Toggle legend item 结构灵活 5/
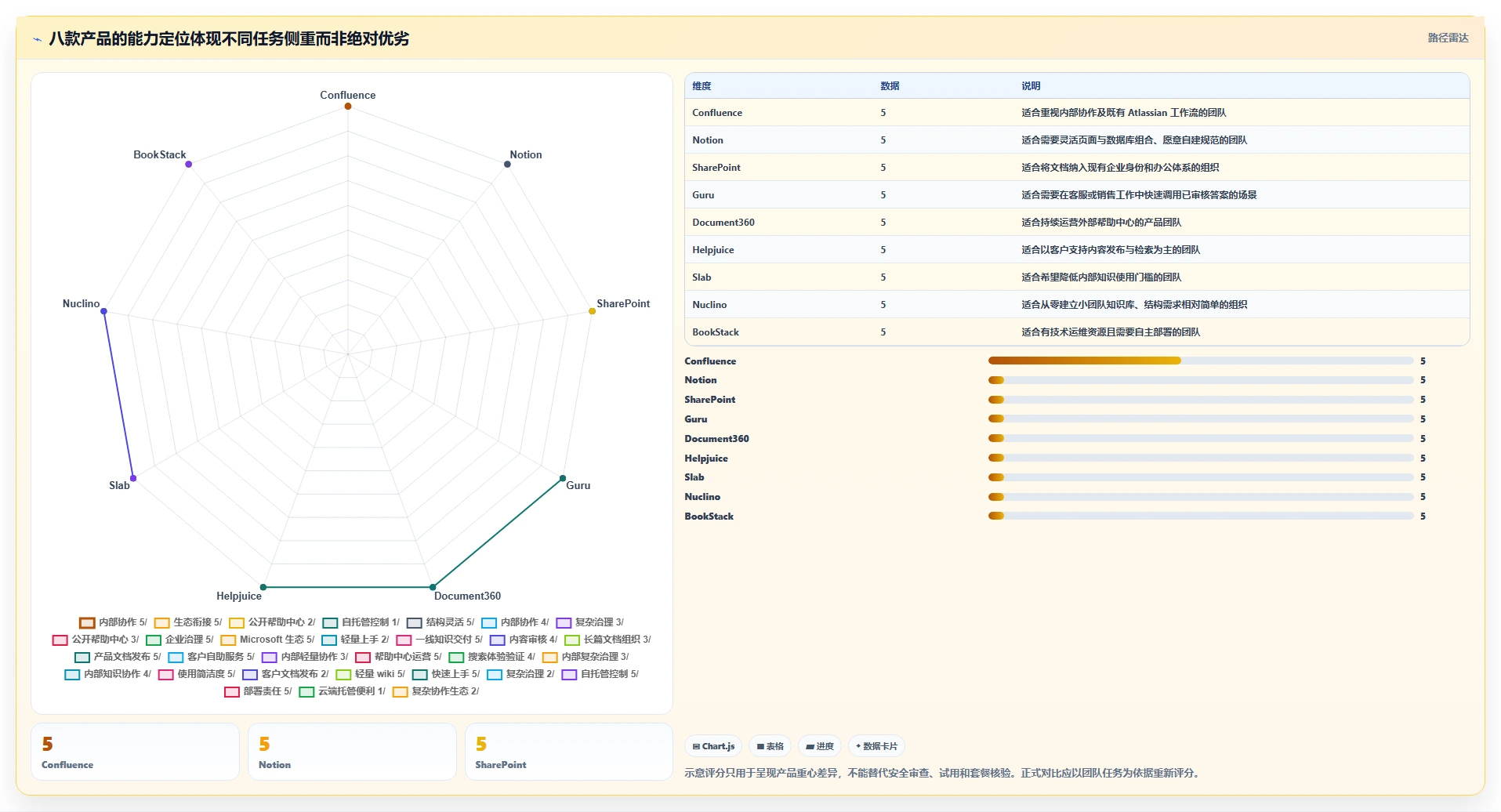The height and width of the screenshot is (812, 1501). coord(441,622)
